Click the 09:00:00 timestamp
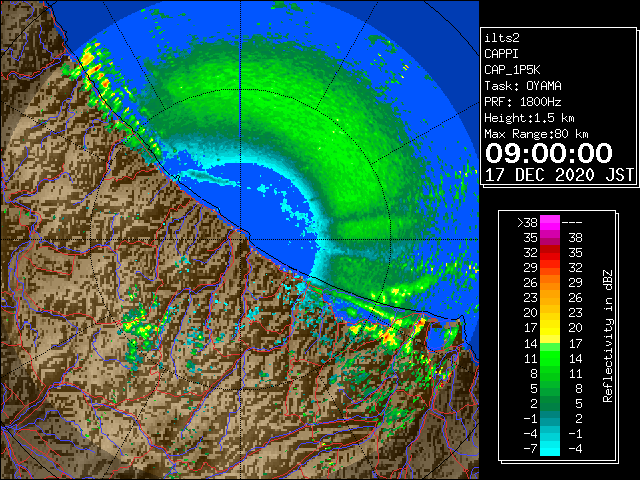This screenshot has height=480, width=640. (x=549, y=153)
